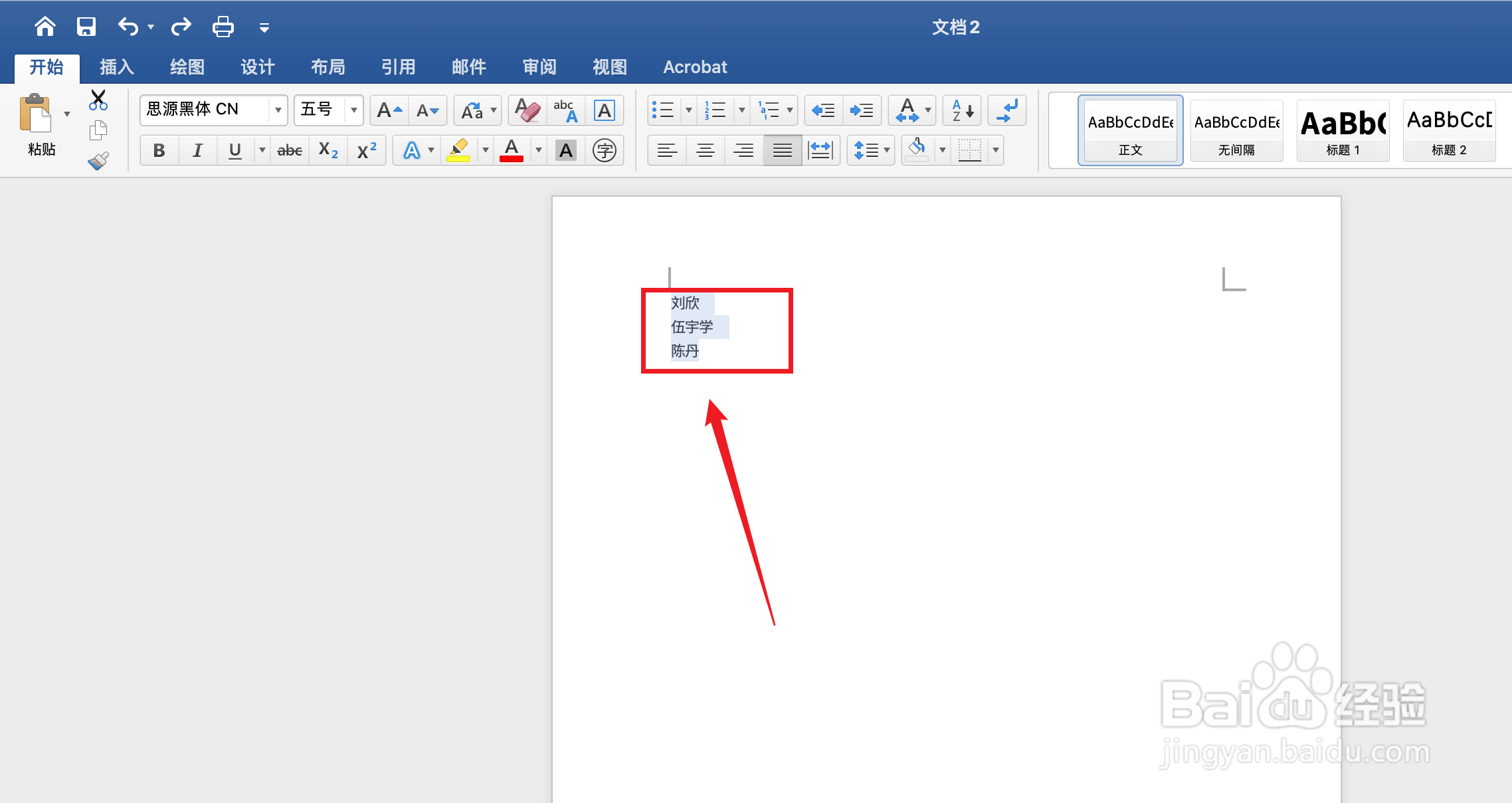The height and width of the screenshot is (803, 1512).
Task: Open highlight color picker arrow
Action: [x=486, y=150]
